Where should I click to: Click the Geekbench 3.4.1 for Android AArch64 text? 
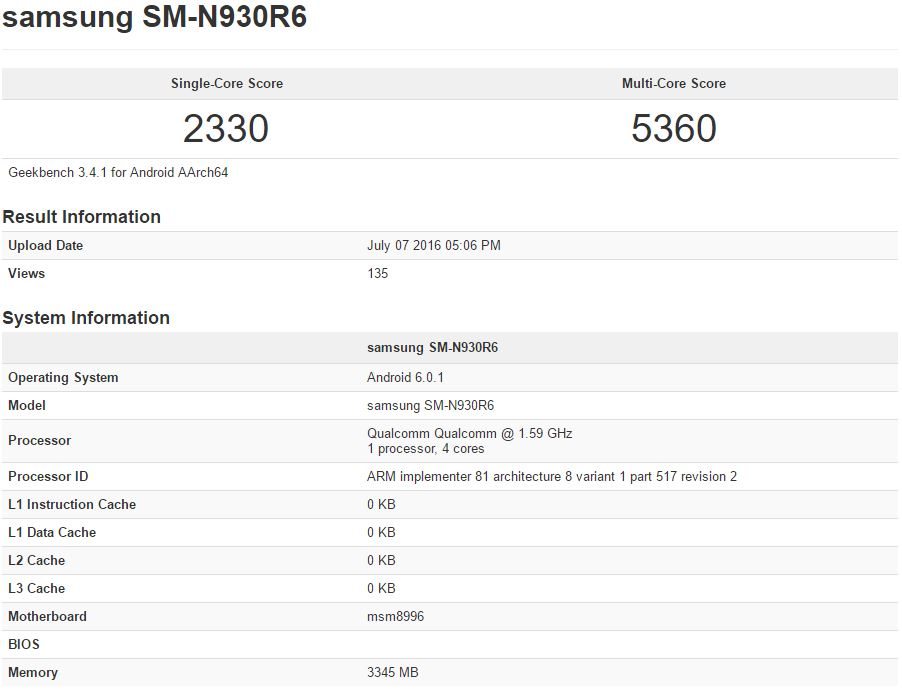click(x=118, y=173)
